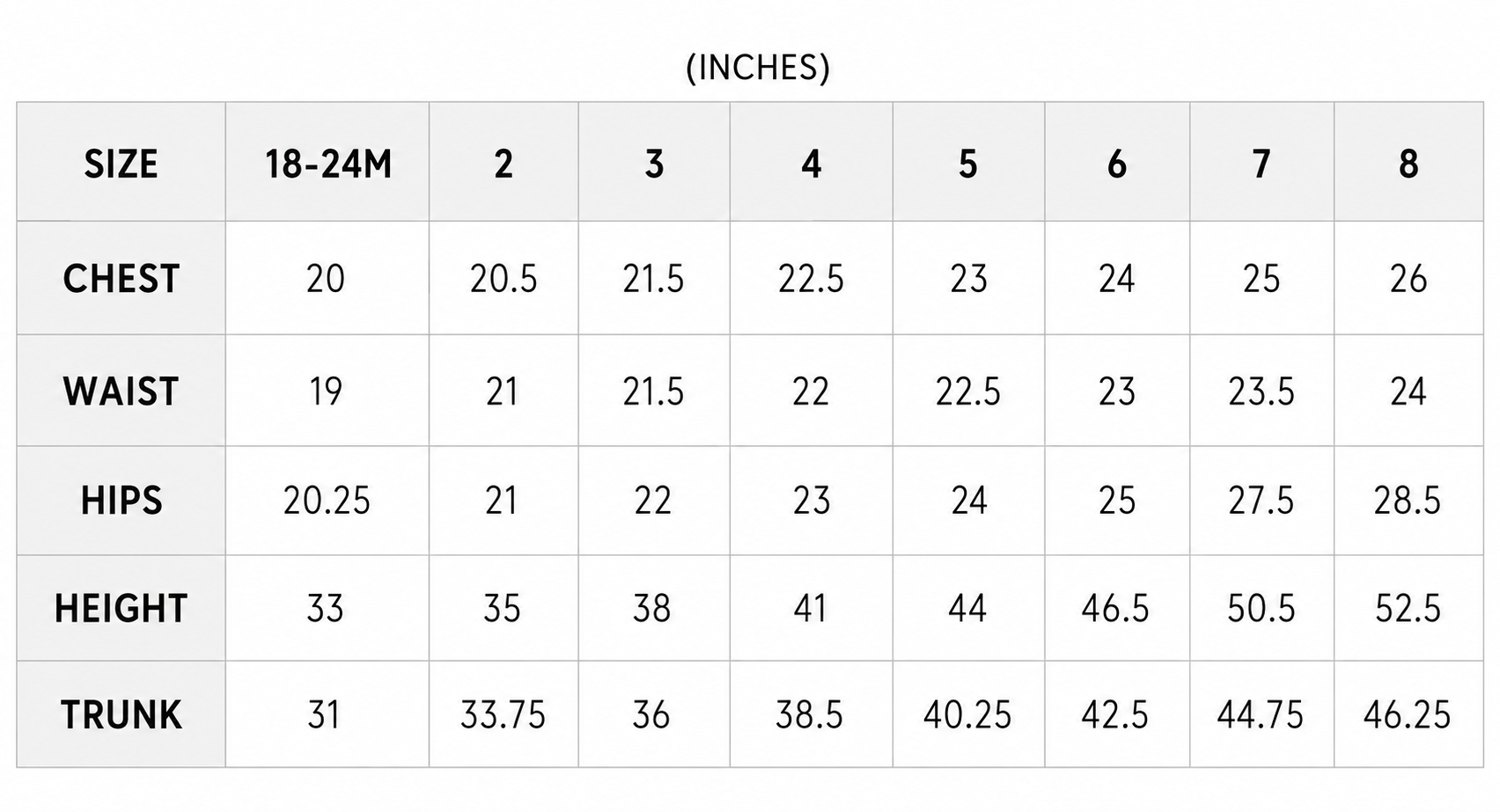Click the height value 38
The height and width of the screenshot is (812, 1500).
(x=651, y=609)
